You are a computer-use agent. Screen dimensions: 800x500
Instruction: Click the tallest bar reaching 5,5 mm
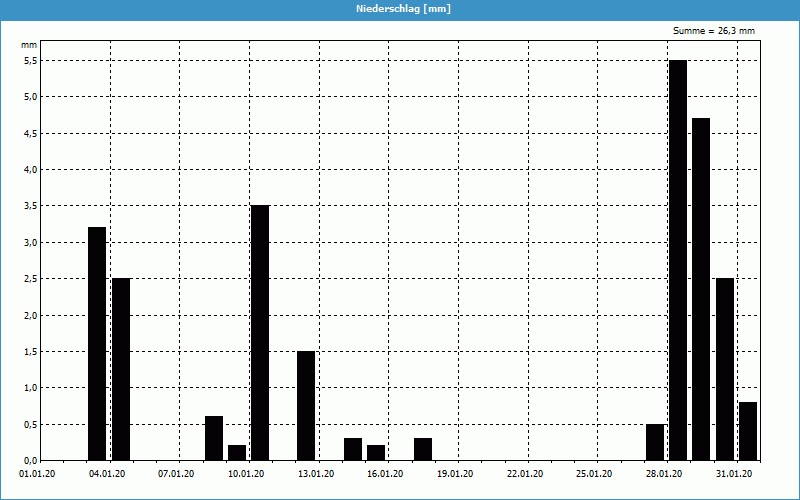click(678, 260)
